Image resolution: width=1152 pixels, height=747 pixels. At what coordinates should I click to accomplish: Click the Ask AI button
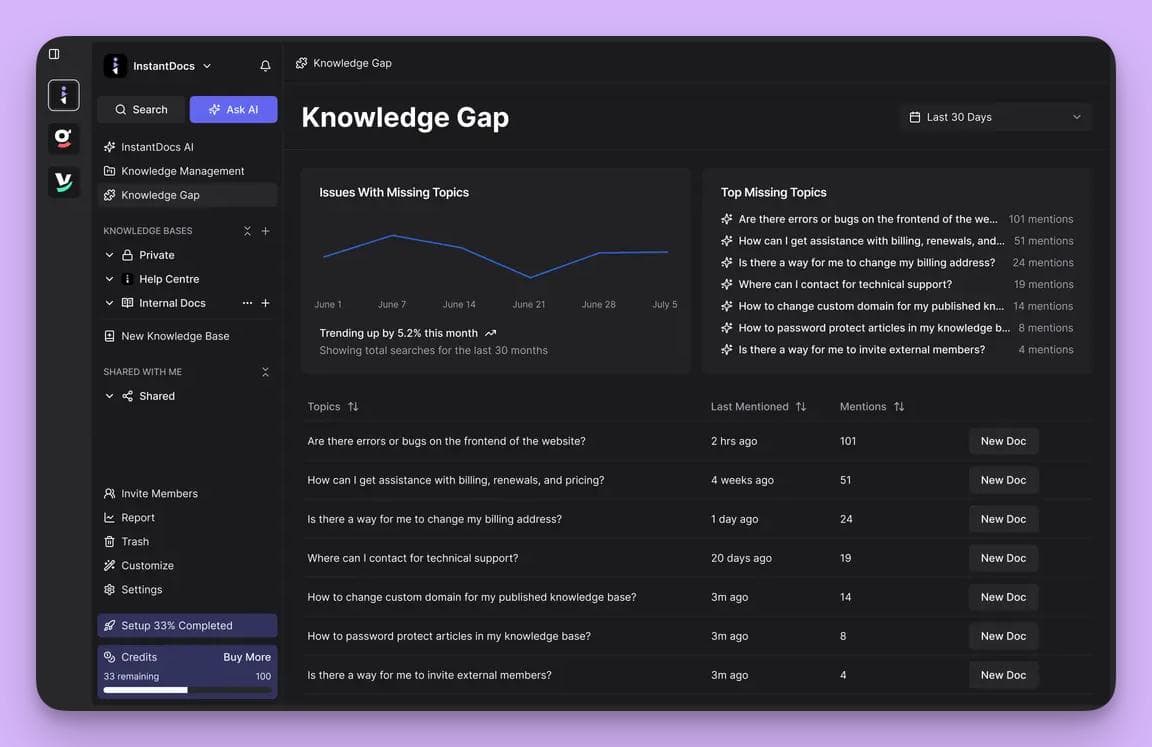[x=232, y=109]
